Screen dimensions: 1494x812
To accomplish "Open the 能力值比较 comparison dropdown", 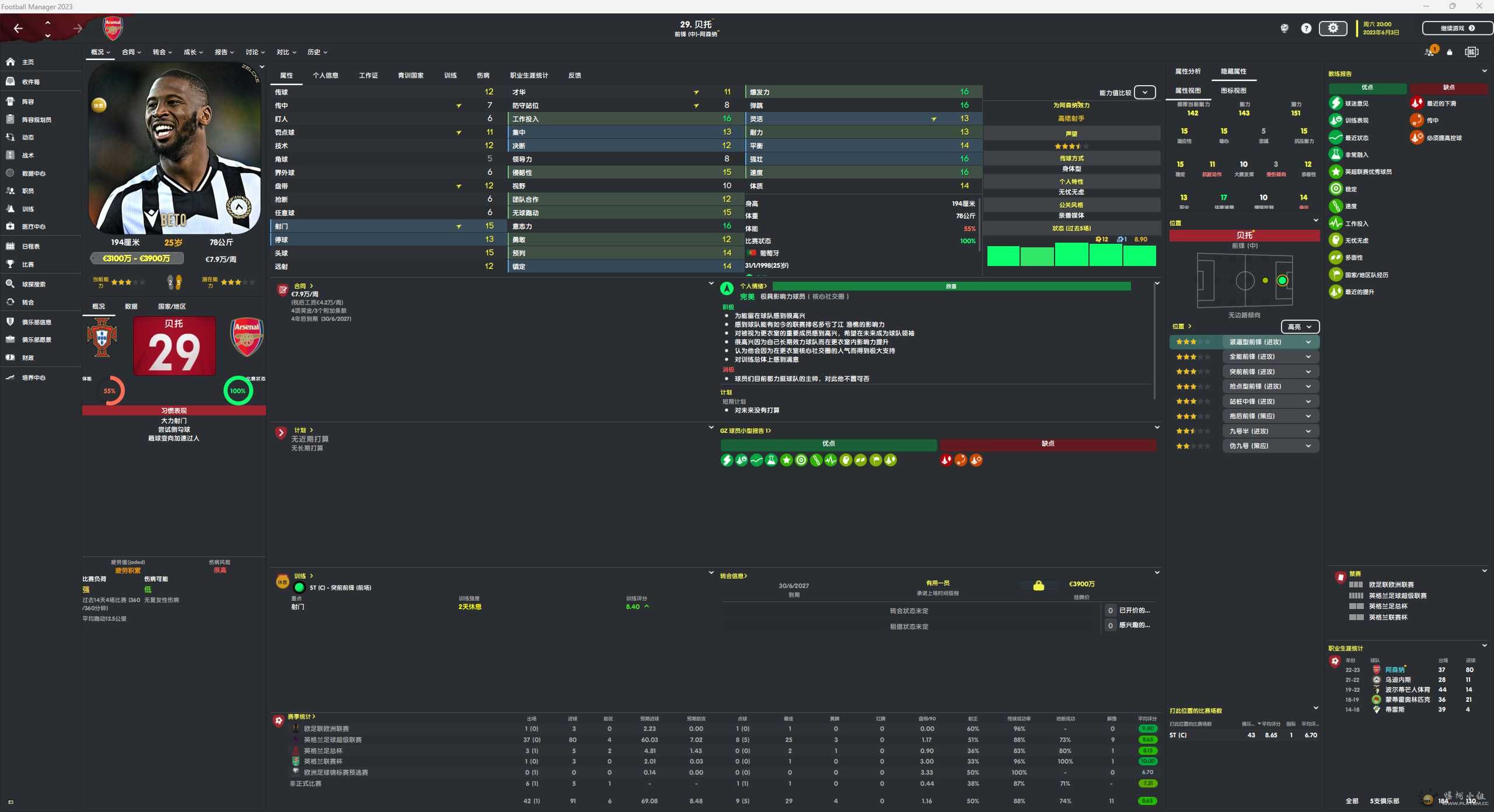I will point(1145,93).
